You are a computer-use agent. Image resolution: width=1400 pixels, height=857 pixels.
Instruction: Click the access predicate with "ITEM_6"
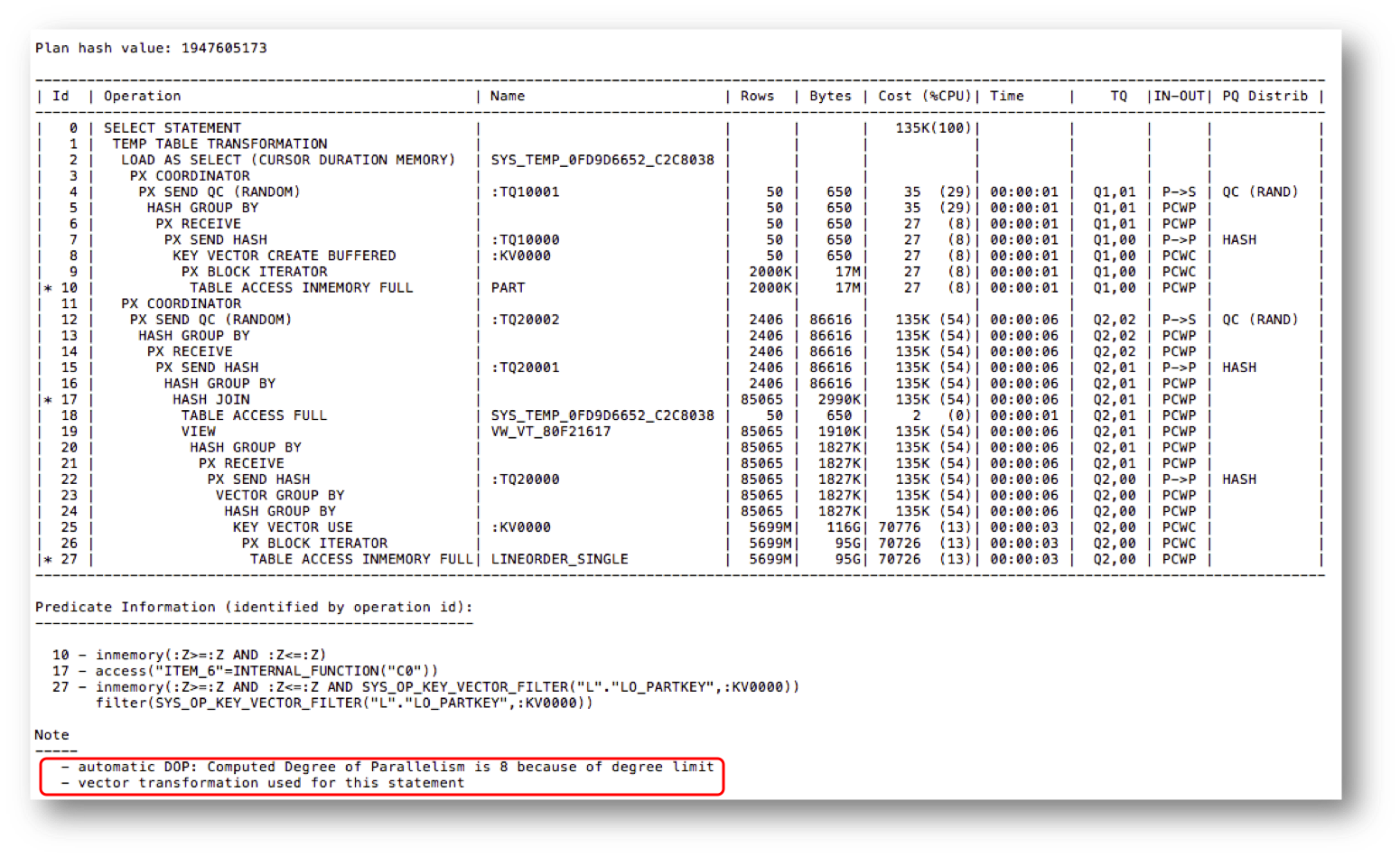(x=245, y=671)
